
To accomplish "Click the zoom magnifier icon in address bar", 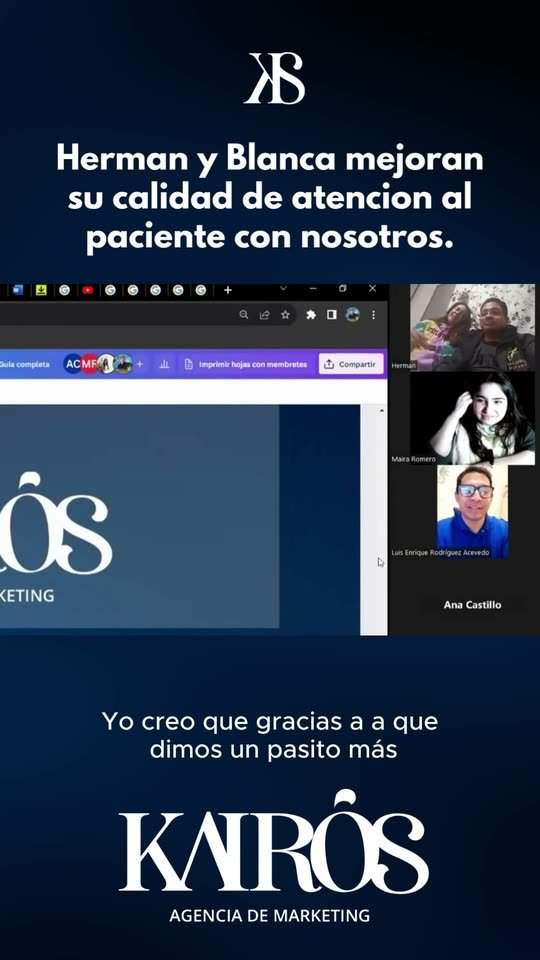I will pos(244,315).
